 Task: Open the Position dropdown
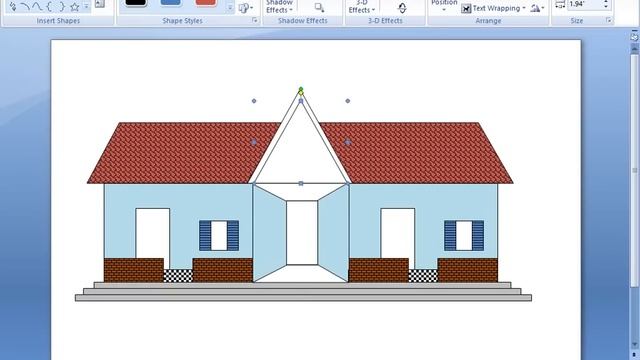click(444, 5)
